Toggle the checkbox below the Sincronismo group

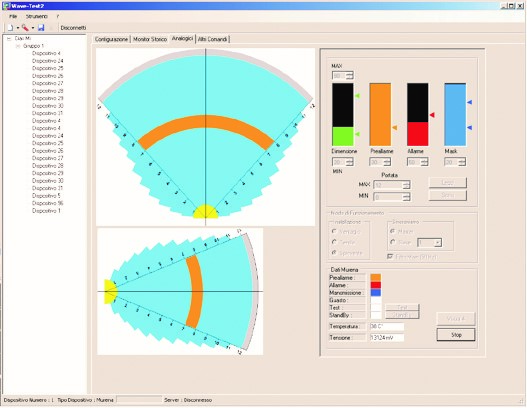390,256
